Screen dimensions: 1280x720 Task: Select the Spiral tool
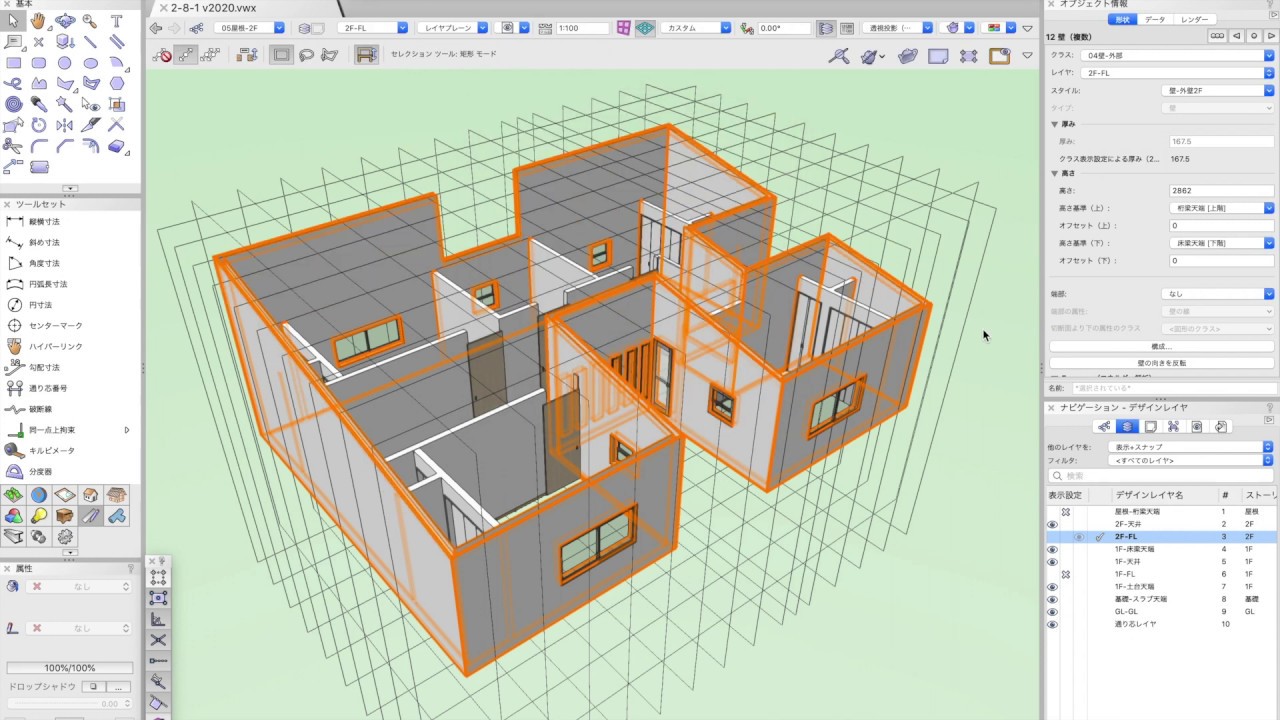(x=13, y=104)
